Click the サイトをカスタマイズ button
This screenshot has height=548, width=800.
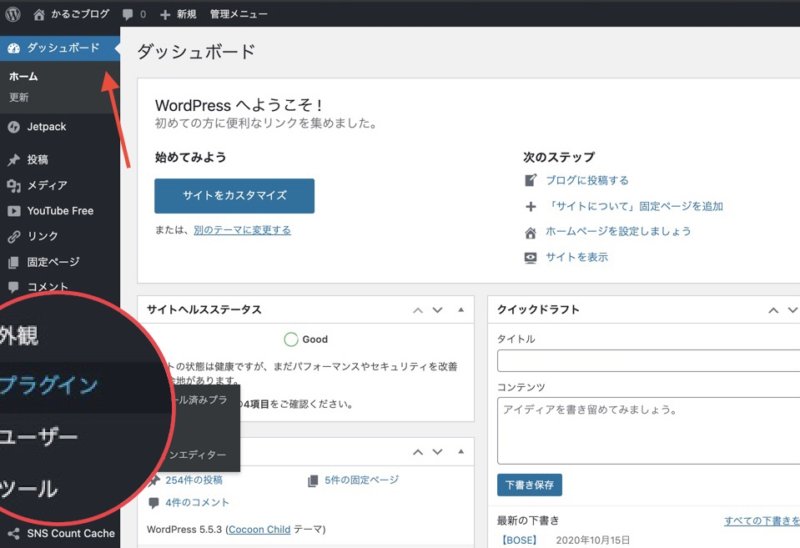[x=234, y=196]
